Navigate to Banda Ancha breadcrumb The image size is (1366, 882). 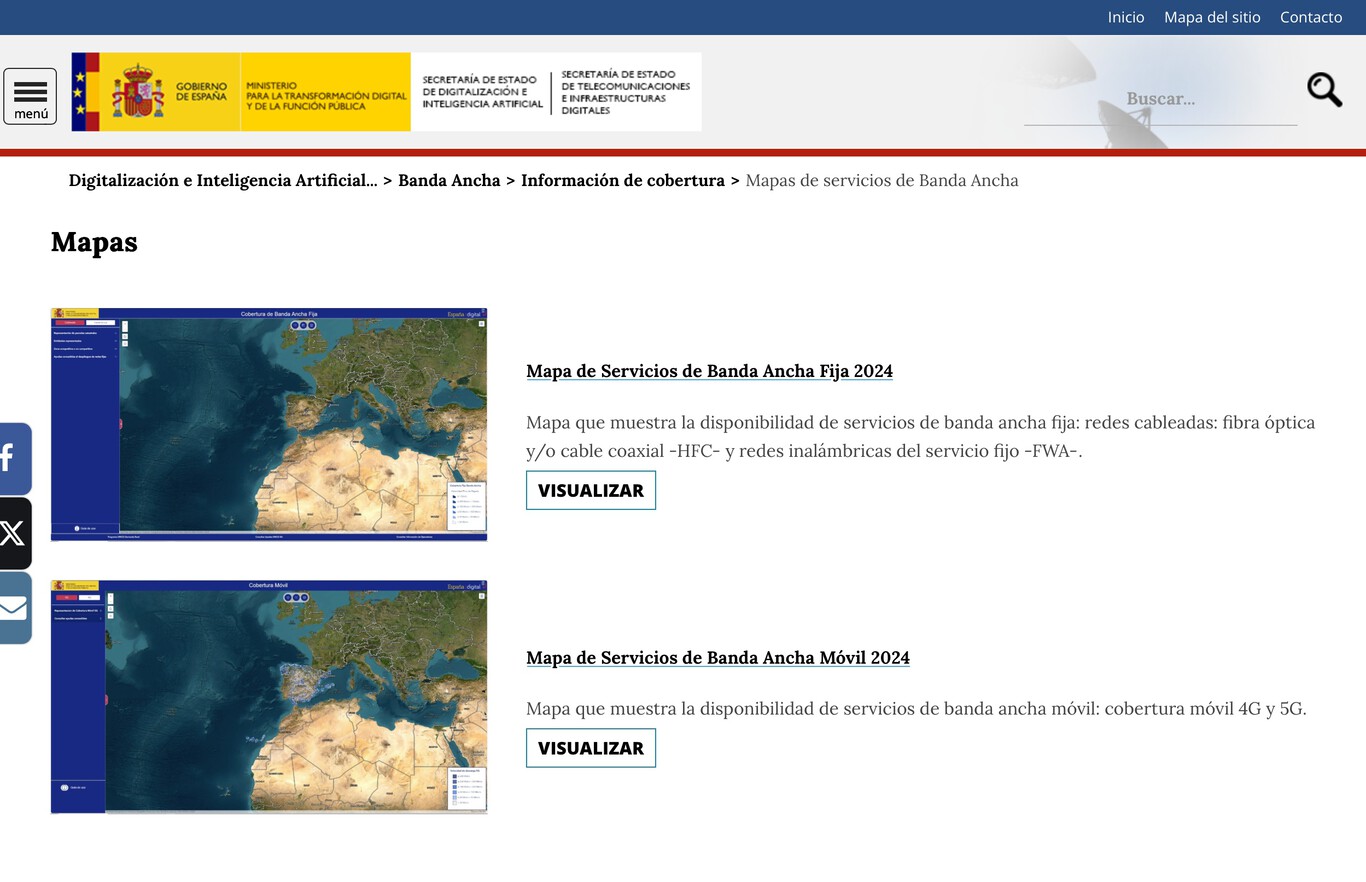(x=449, y=181)
